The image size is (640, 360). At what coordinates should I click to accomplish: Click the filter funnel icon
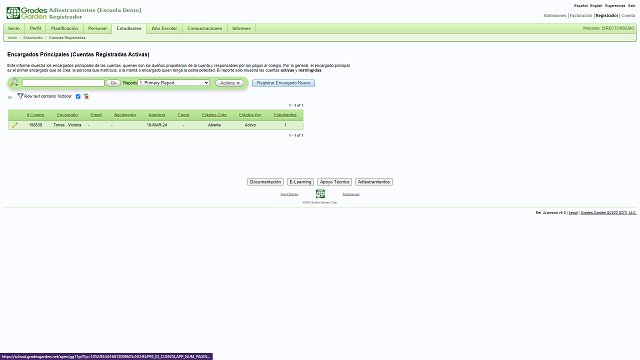coord(20,96)
